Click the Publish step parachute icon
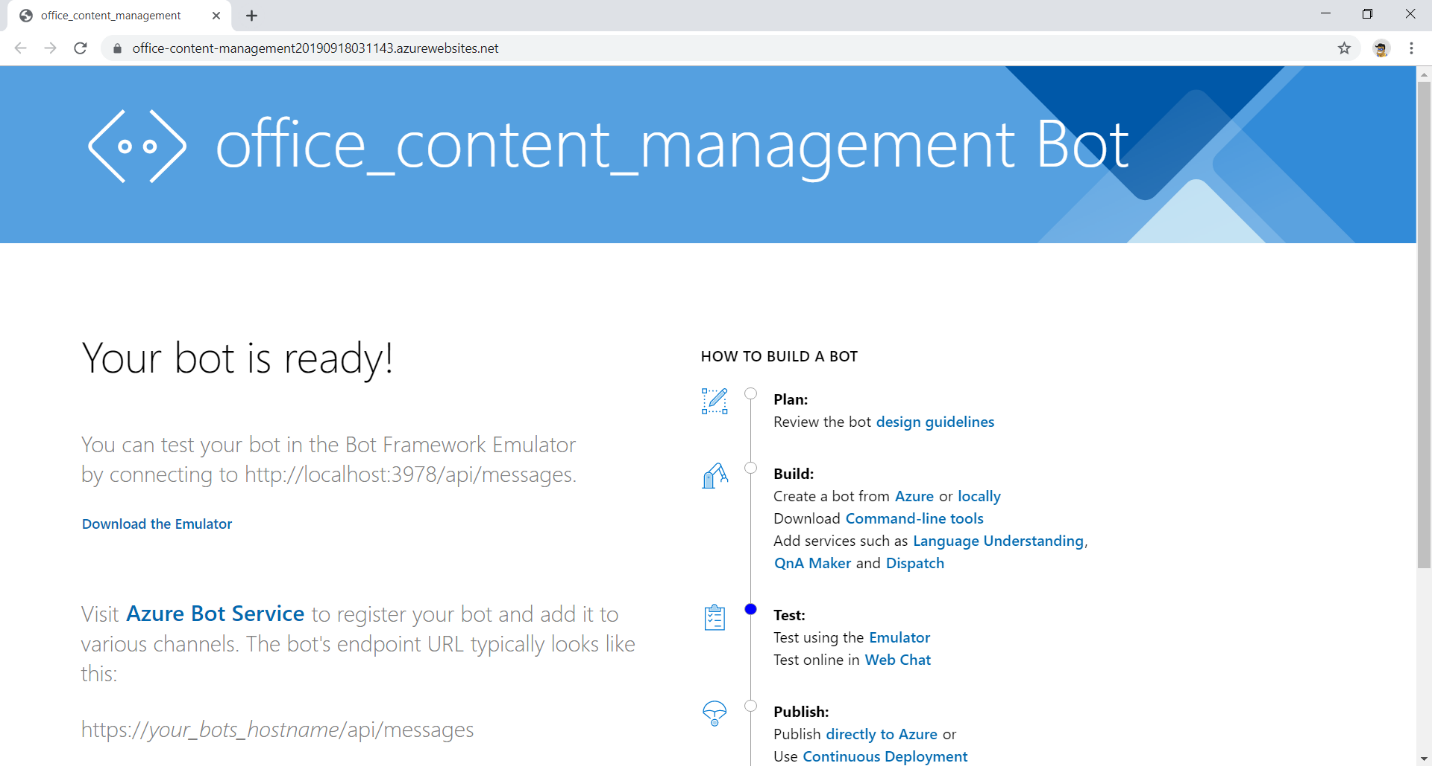This screenshot has height=766, width=1432. (x=714, y=713)
